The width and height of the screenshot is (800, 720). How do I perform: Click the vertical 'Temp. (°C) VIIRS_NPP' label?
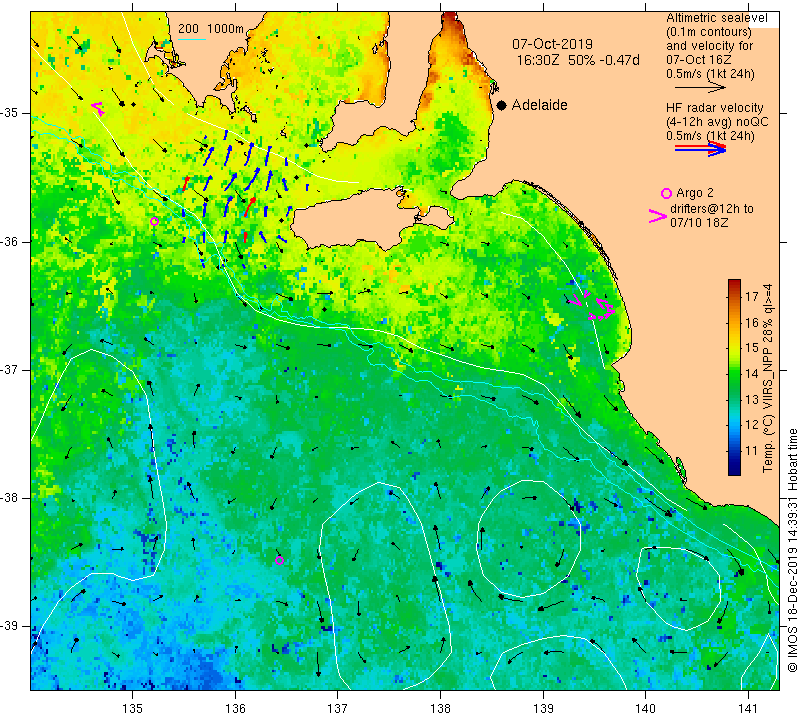pos(768,378)
